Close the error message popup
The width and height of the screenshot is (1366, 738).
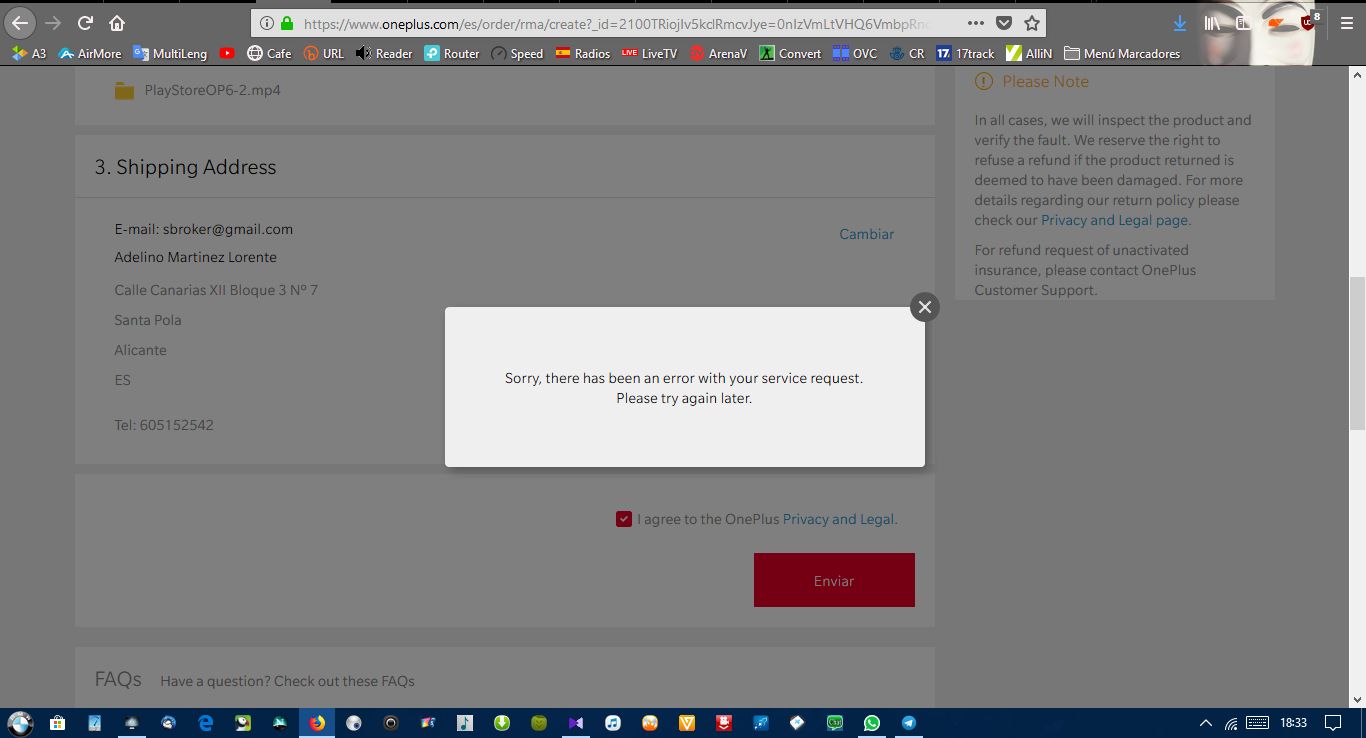click(925, 307)
